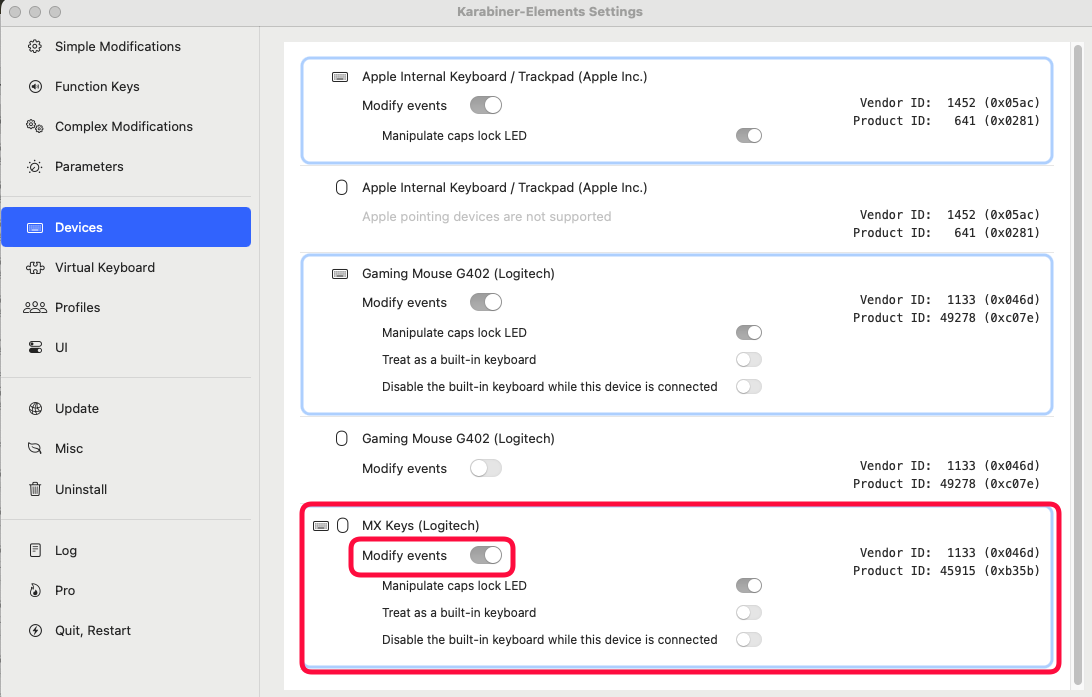Image resolution: width=1092 pixels, height=697 pixels.
Task: Enable Treat as built-in keyboard for Gaming Mouse
Action: coord(749,360)
